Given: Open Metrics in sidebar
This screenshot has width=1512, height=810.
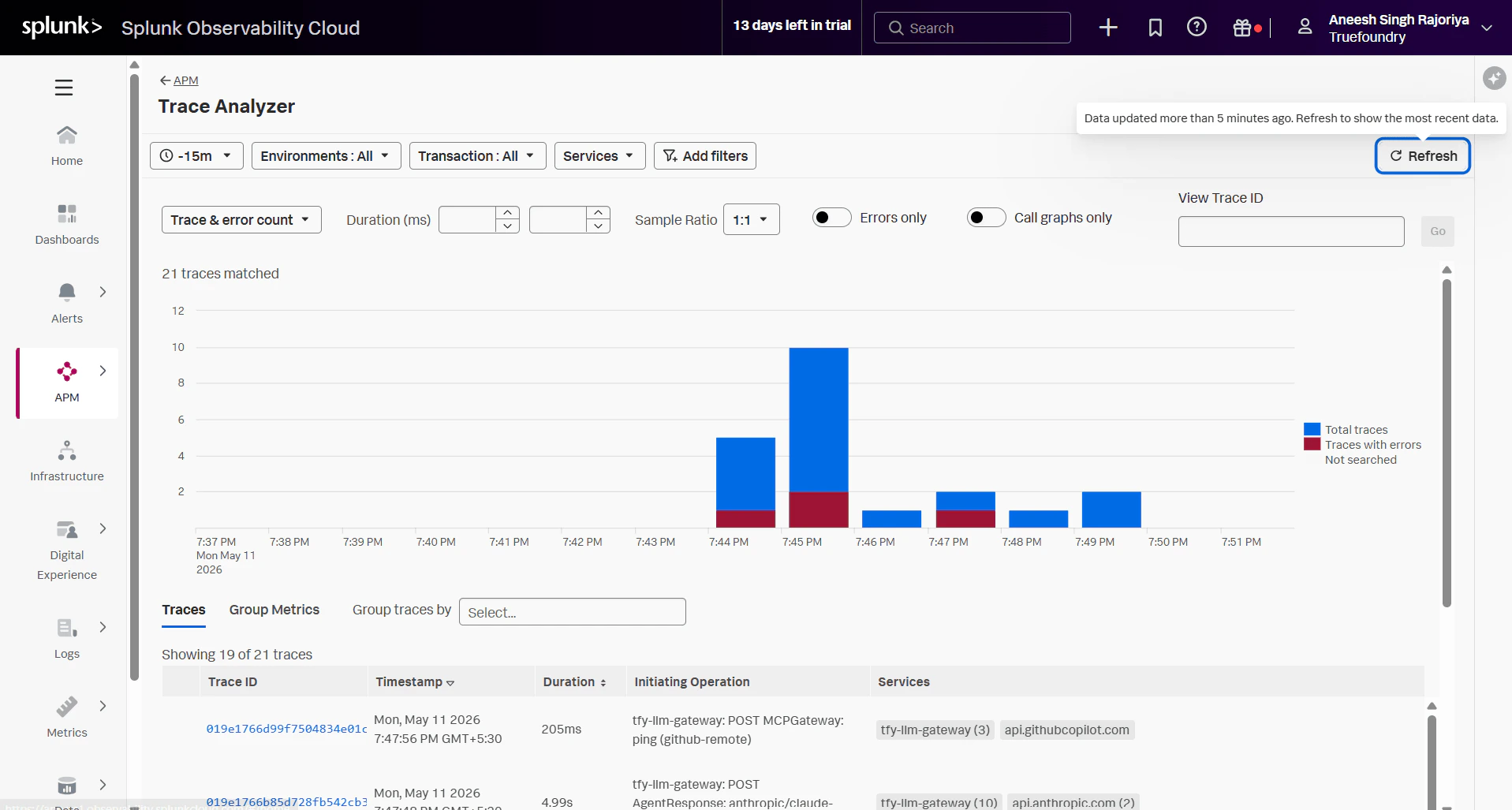Looking at the screenshot, I should [x=67, y=718].
